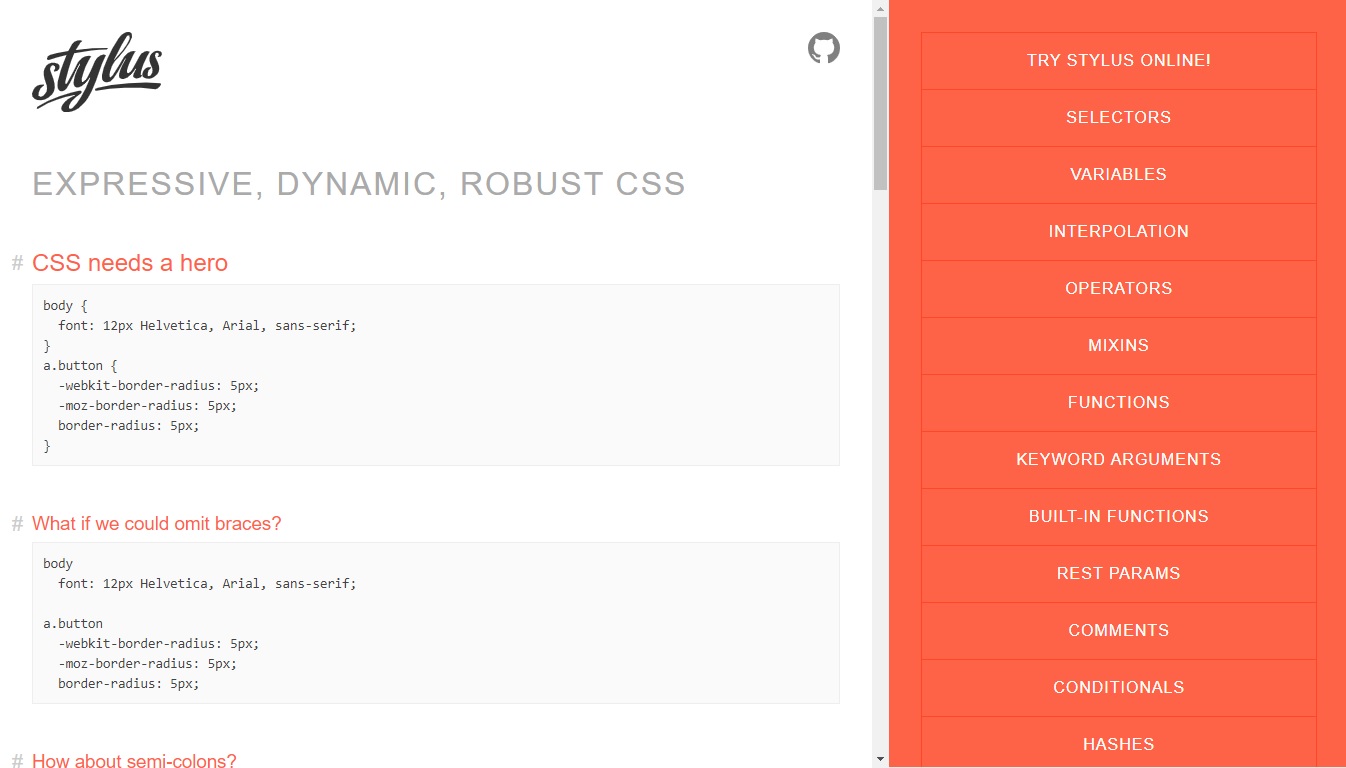
Task: Click the anchor # beside 'CSS needs a hero'
Action: click(16, 263)
